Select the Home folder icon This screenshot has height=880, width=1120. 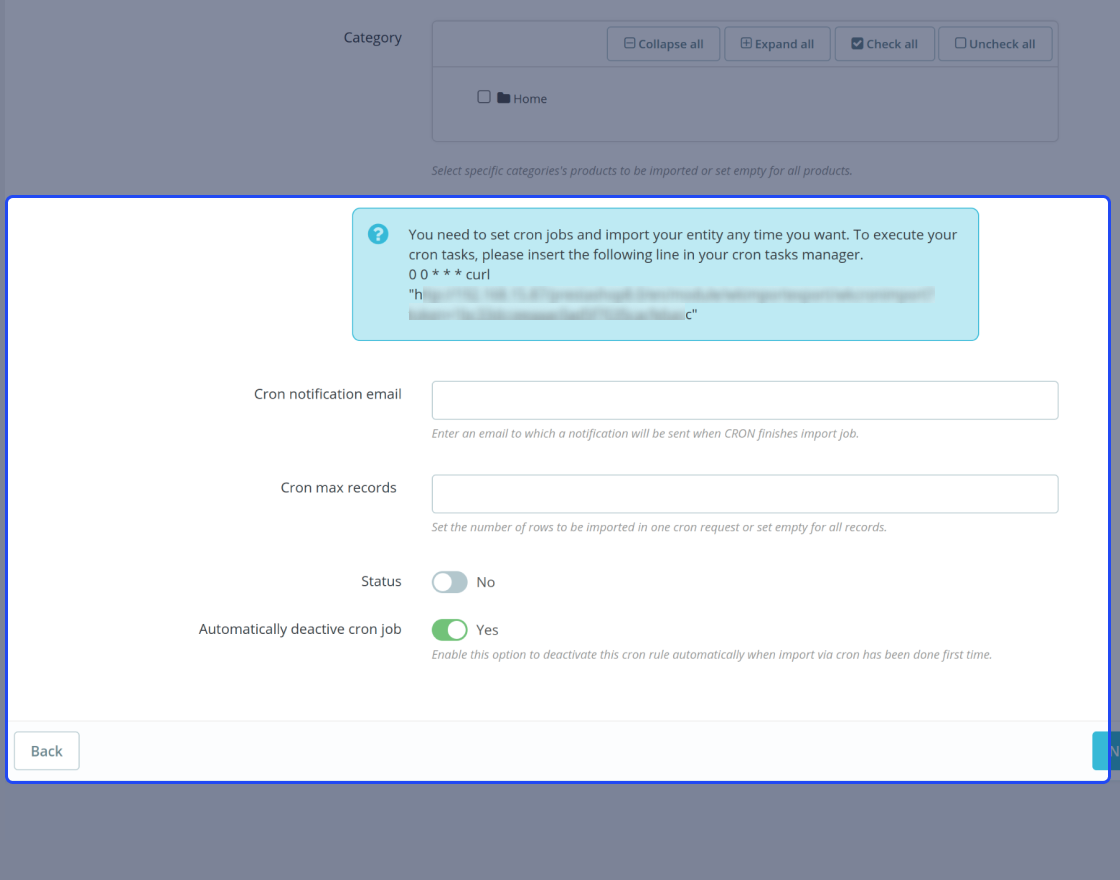[x=504, y=98]
